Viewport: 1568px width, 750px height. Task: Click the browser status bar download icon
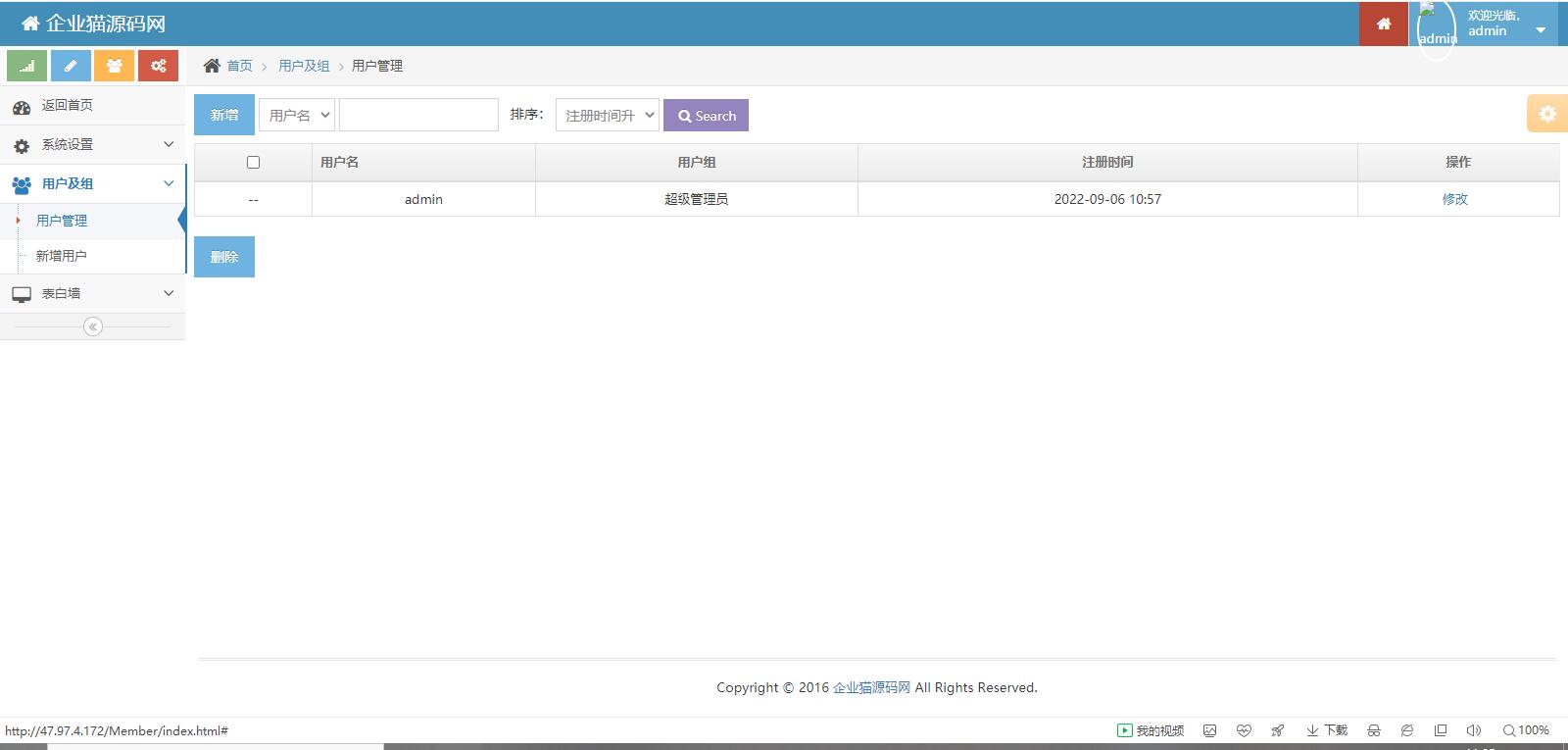coord(1327,730)
